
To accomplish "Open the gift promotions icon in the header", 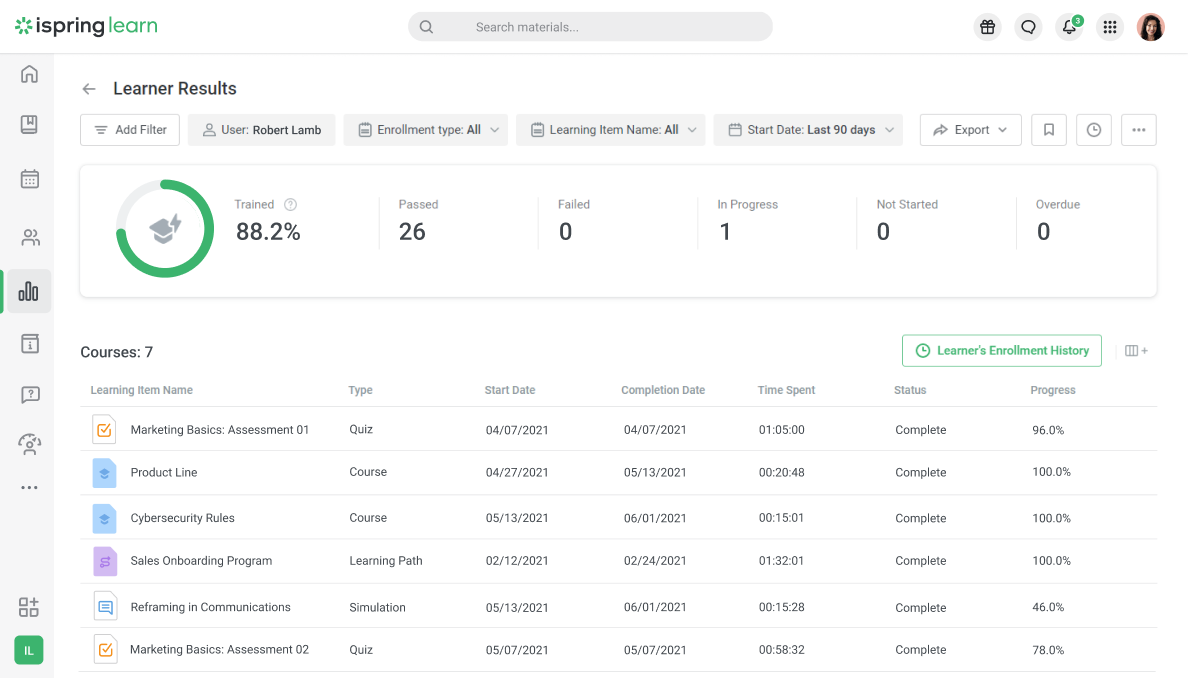I will click(987, 27).
